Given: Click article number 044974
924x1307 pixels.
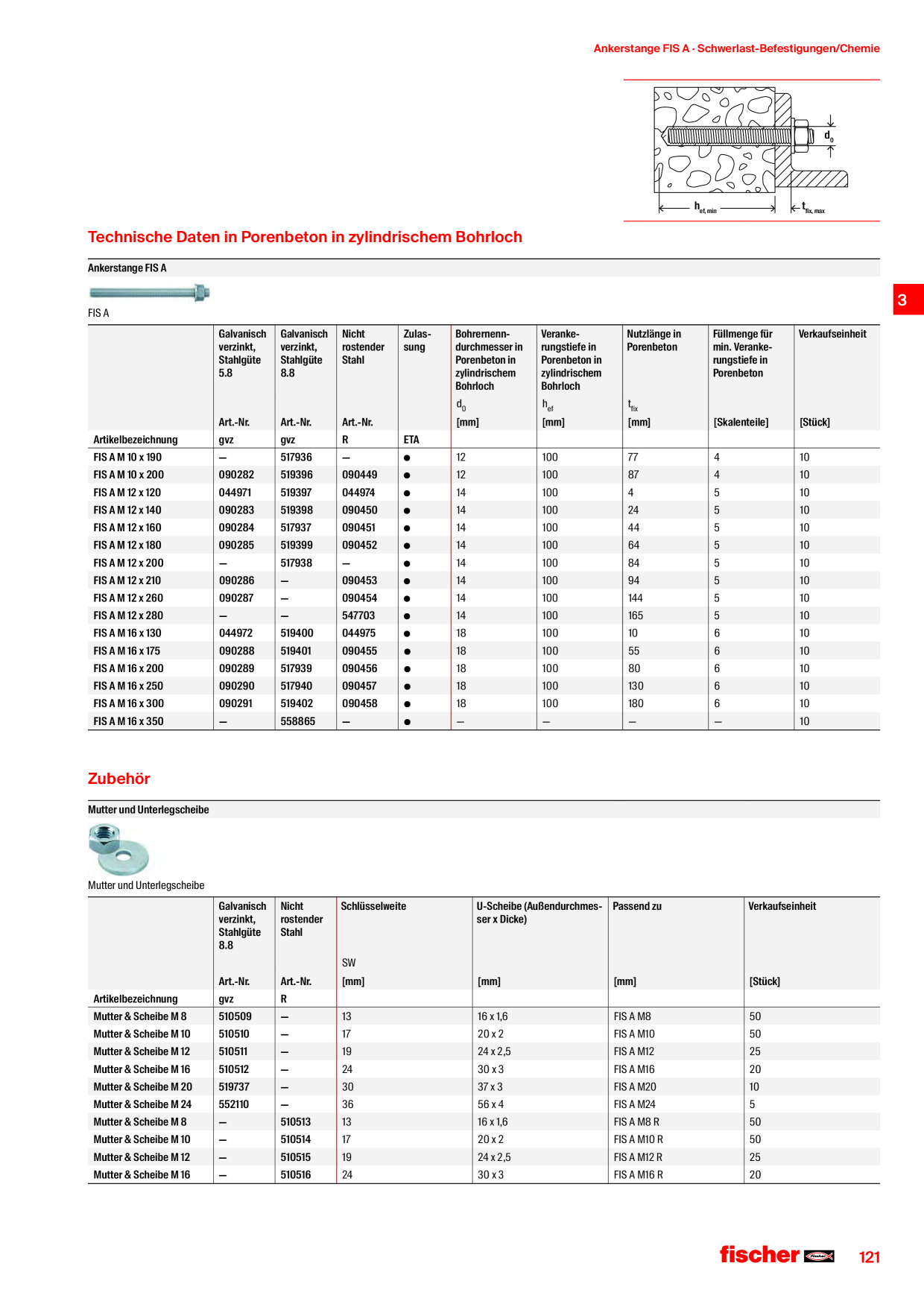Looking at the screenshot, I should 358,493.
